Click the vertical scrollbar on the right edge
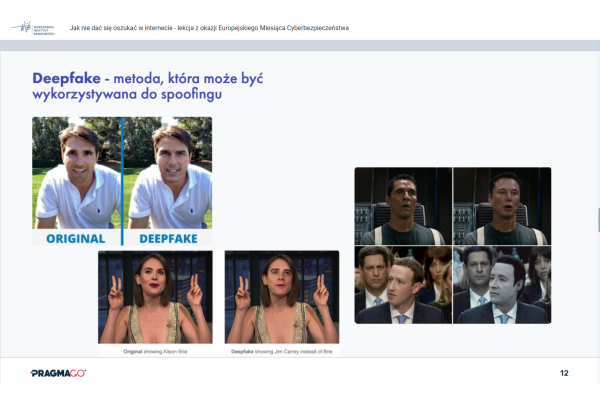This screenshot has width=600, height=400. [x=597, y=220]
